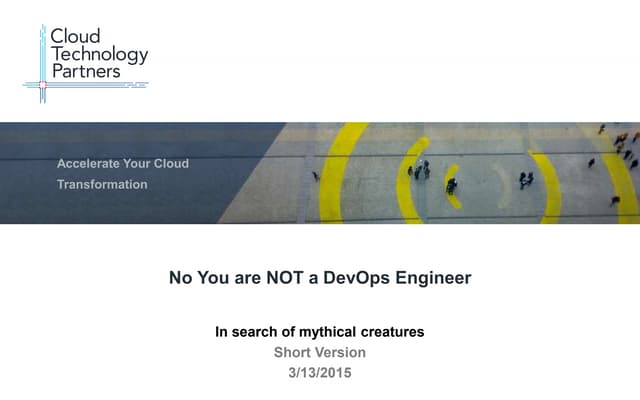Click the pair of people right of center
Viewport: 640px width, 400px height.
(525, 180)
